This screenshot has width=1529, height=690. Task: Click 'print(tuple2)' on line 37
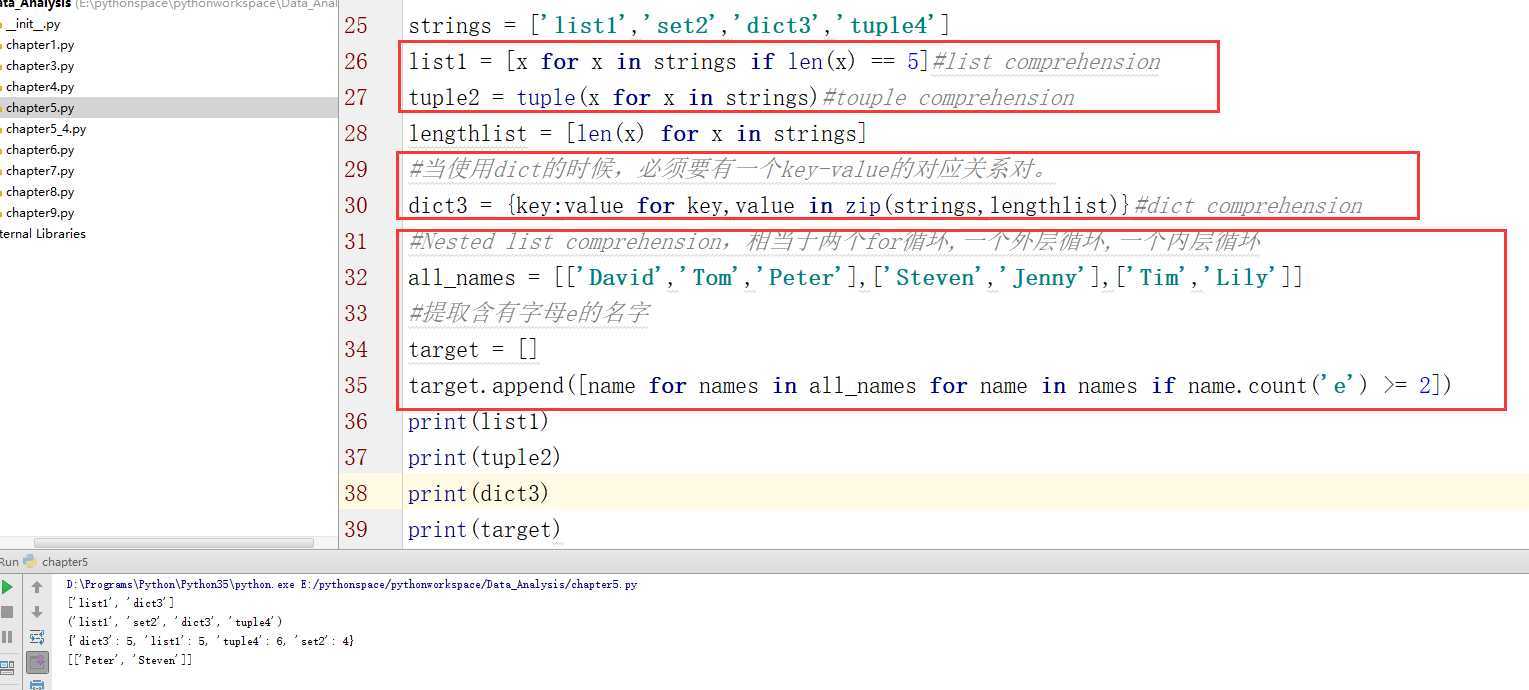tap(485, 458)
